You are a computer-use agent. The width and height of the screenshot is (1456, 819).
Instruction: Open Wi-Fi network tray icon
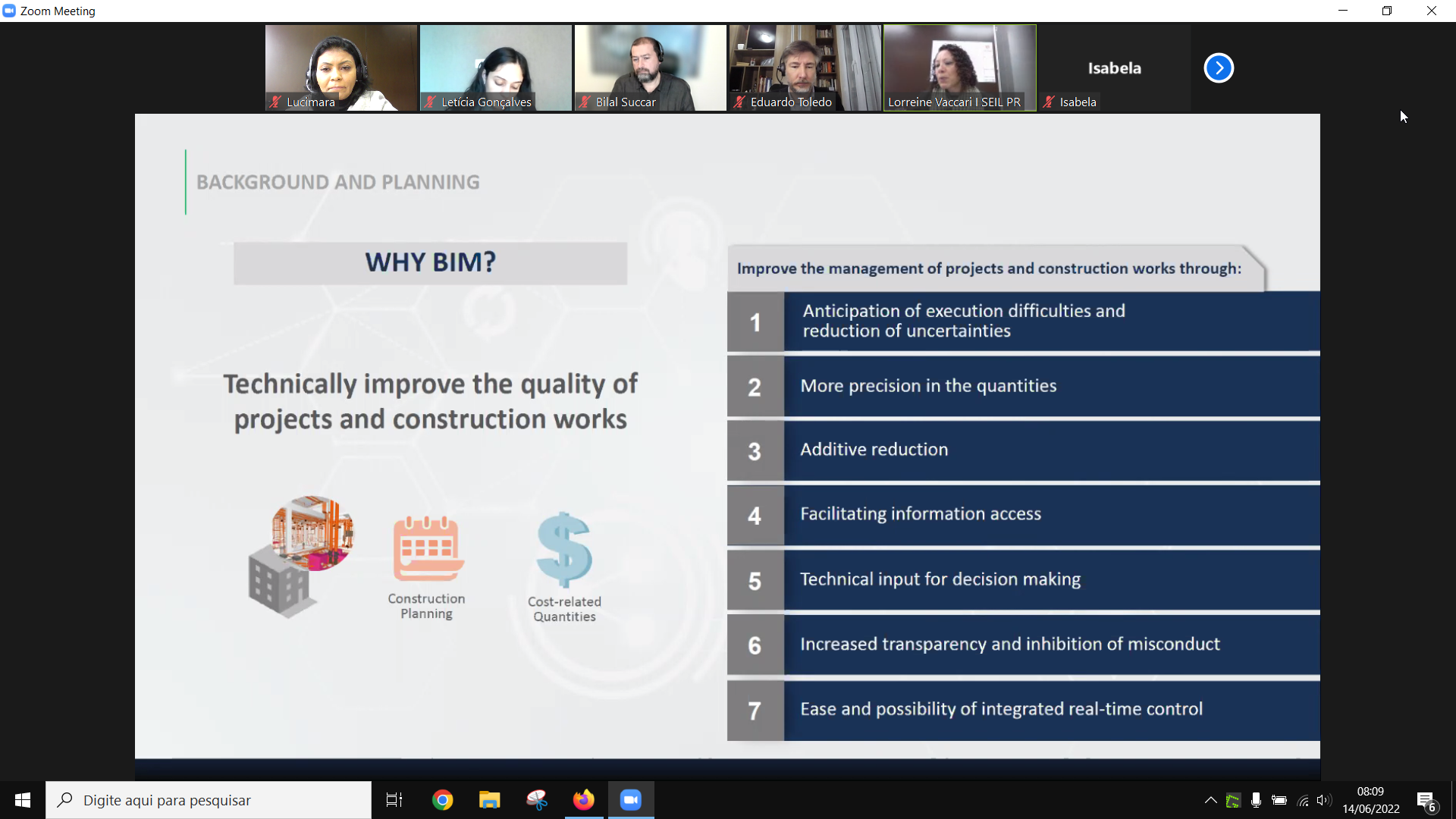coord(1303,800)
